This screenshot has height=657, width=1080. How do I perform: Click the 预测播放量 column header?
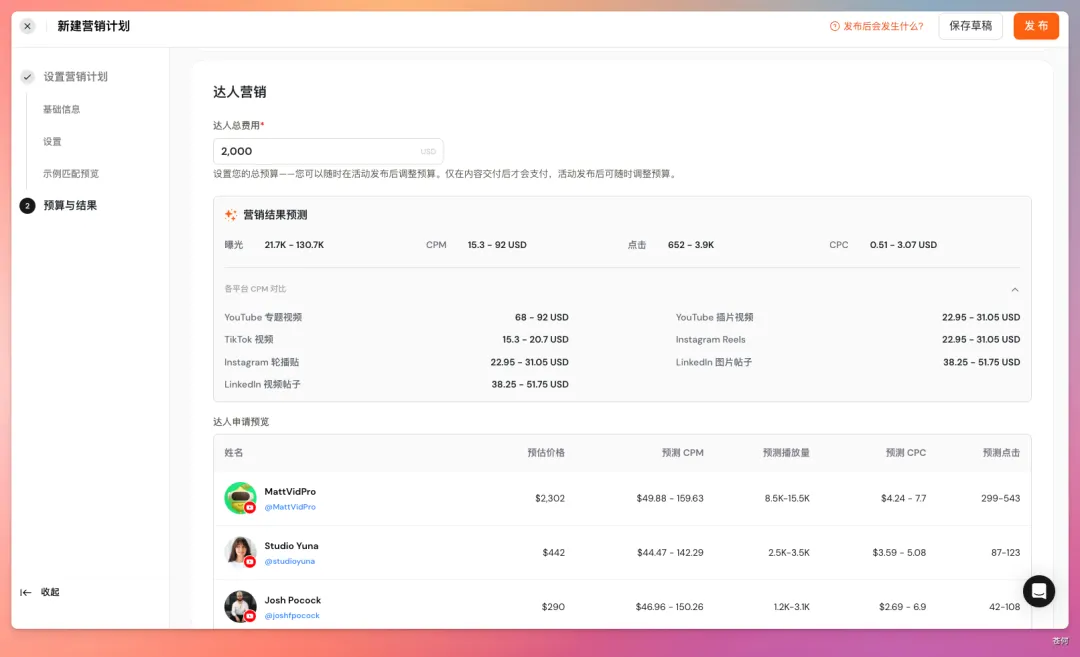coord(786,452)
